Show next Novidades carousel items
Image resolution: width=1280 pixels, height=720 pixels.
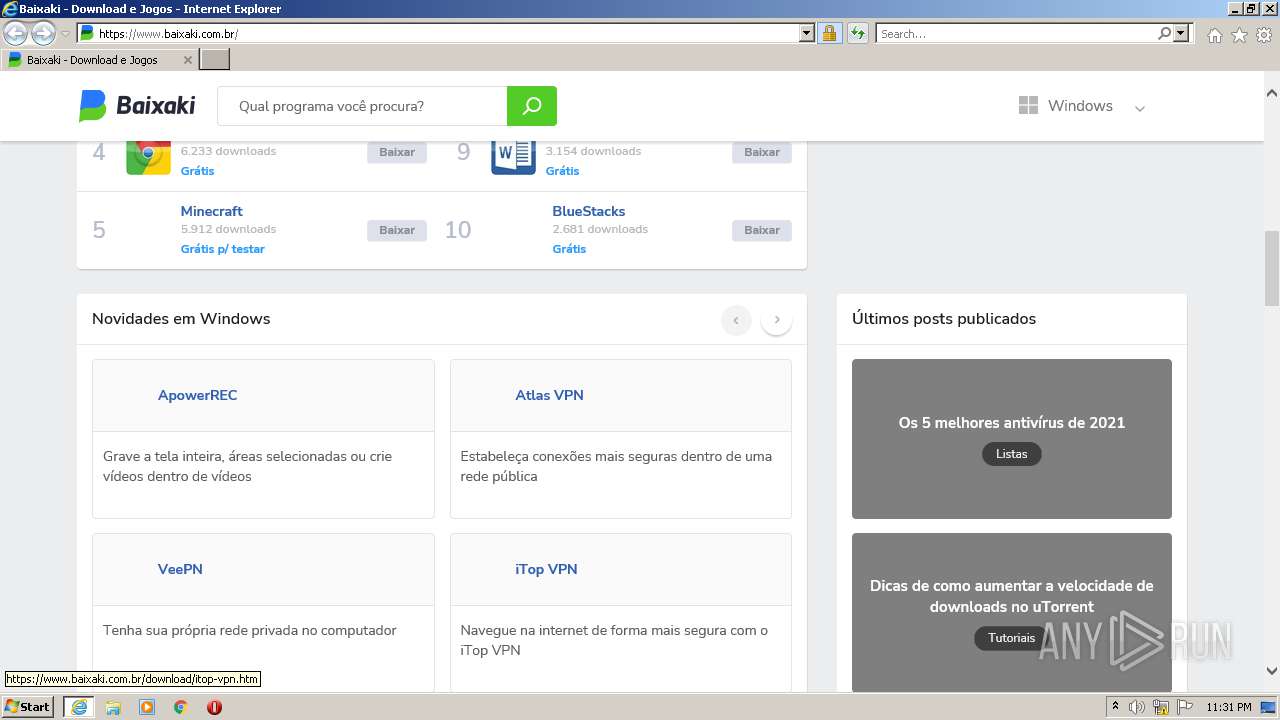pyautogui.click(x=777, y=320)
